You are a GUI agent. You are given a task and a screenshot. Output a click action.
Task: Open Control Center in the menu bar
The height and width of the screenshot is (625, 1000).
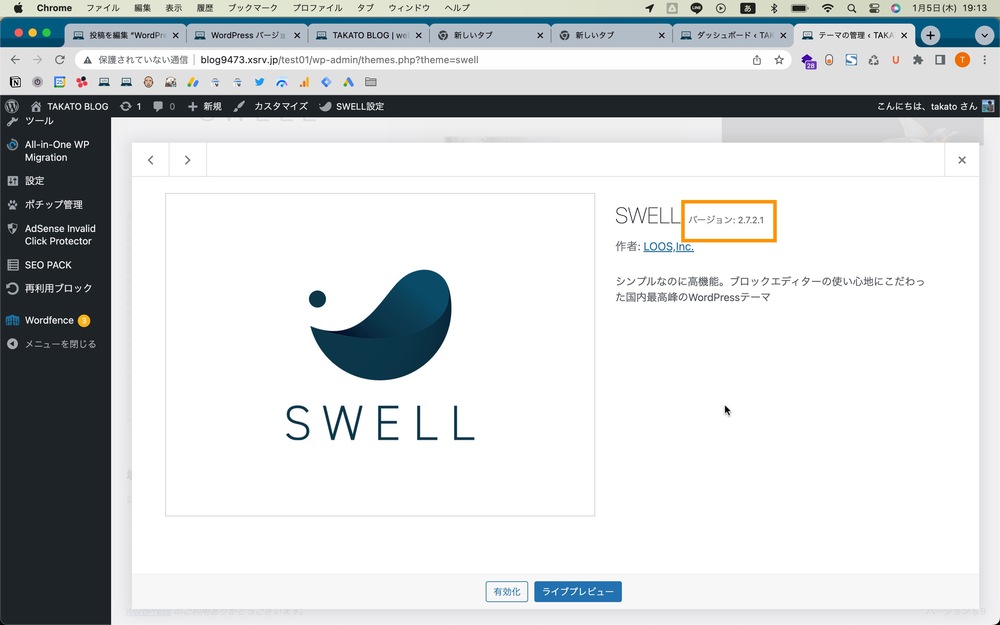pyautogui.click(x=874, y=8)
